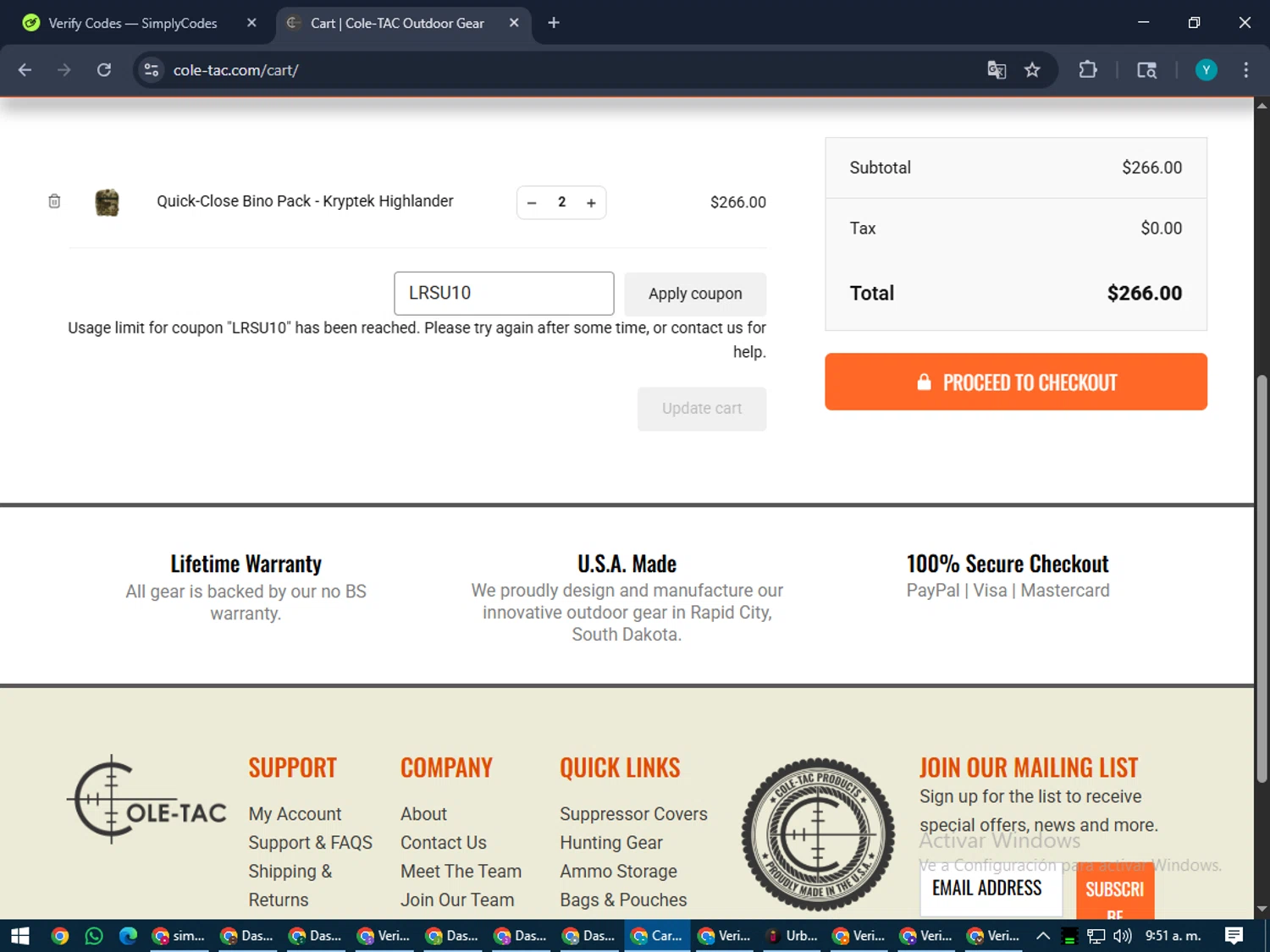Image resolution: width=1270 pixels, height=952 pixels.
Task: Open Support & FAQS in footer
Action: [310, 843]
